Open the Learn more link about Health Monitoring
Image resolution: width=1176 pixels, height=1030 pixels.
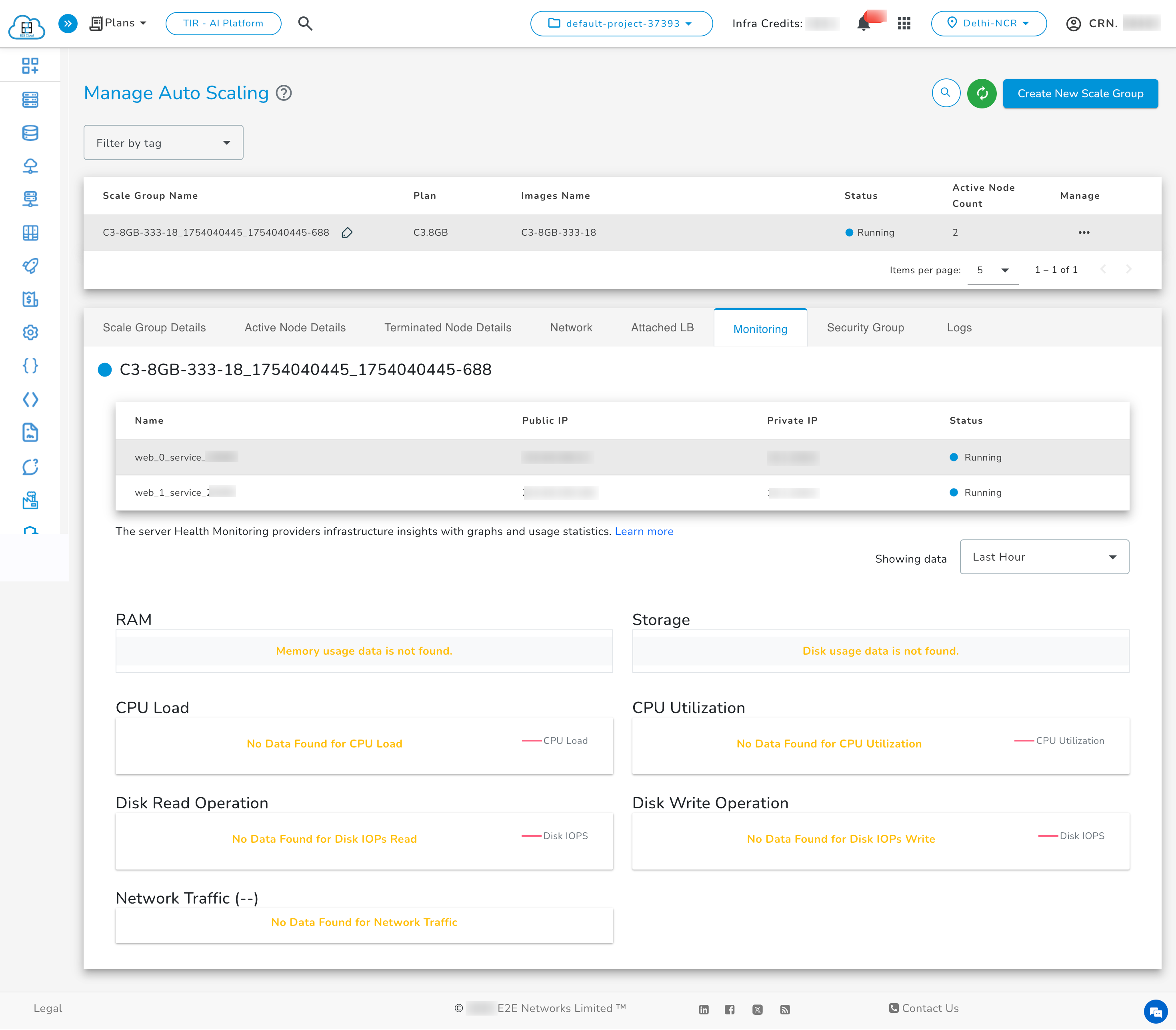[x=644, y=531]
